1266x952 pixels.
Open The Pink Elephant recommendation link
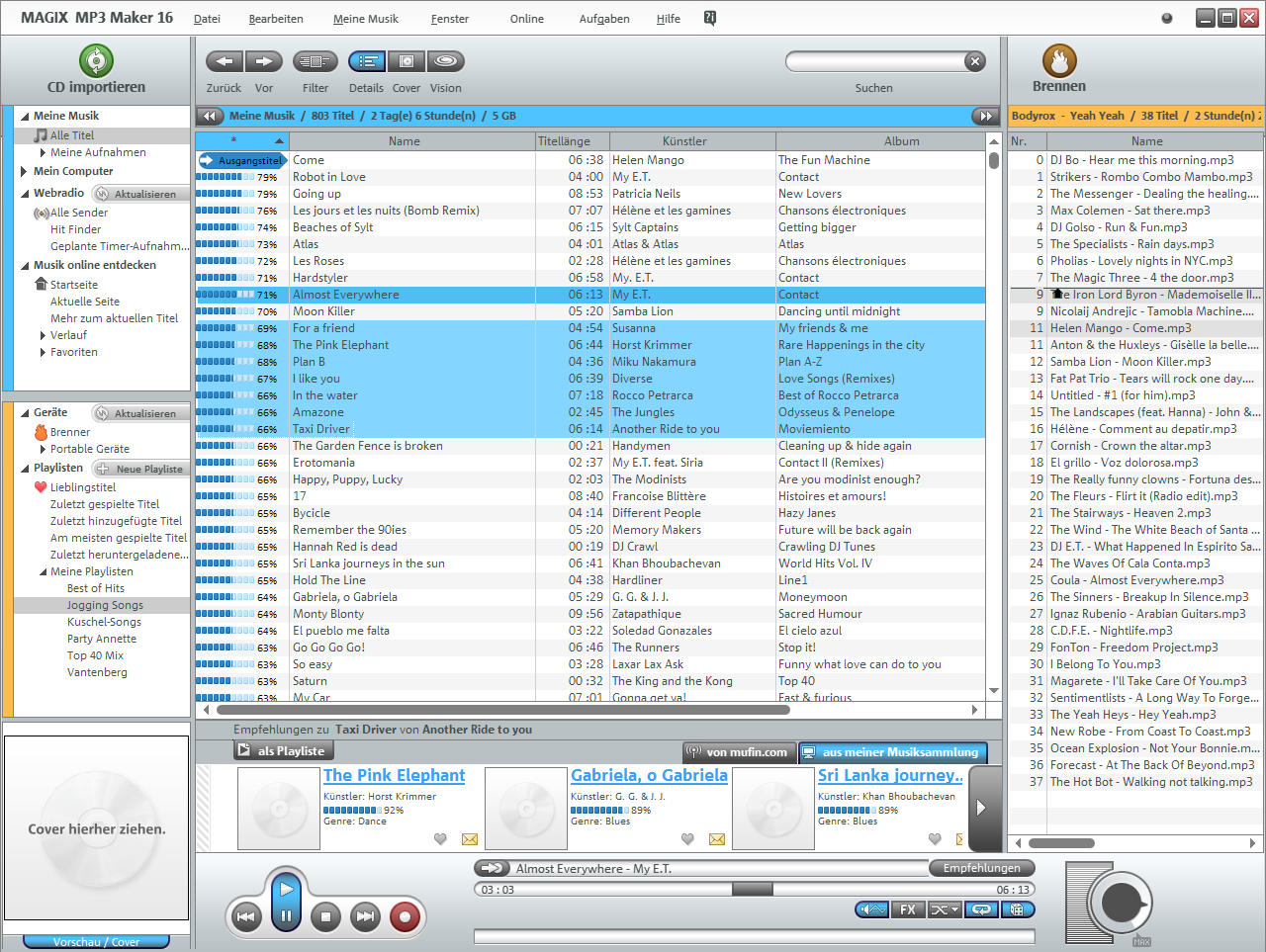coord(394,776)
